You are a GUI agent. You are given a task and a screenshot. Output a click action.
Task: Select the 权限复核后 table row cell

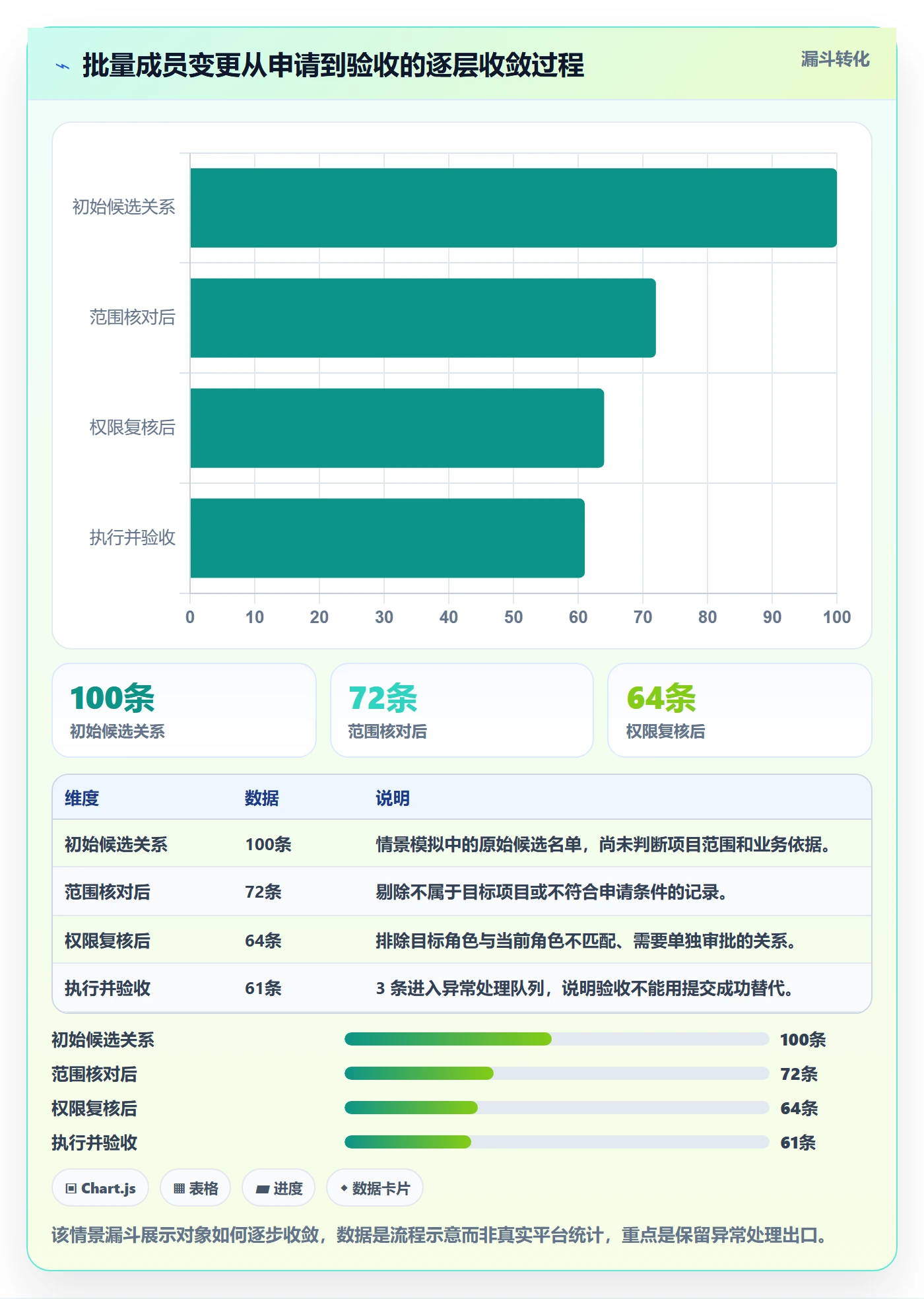tap(108, 940)
